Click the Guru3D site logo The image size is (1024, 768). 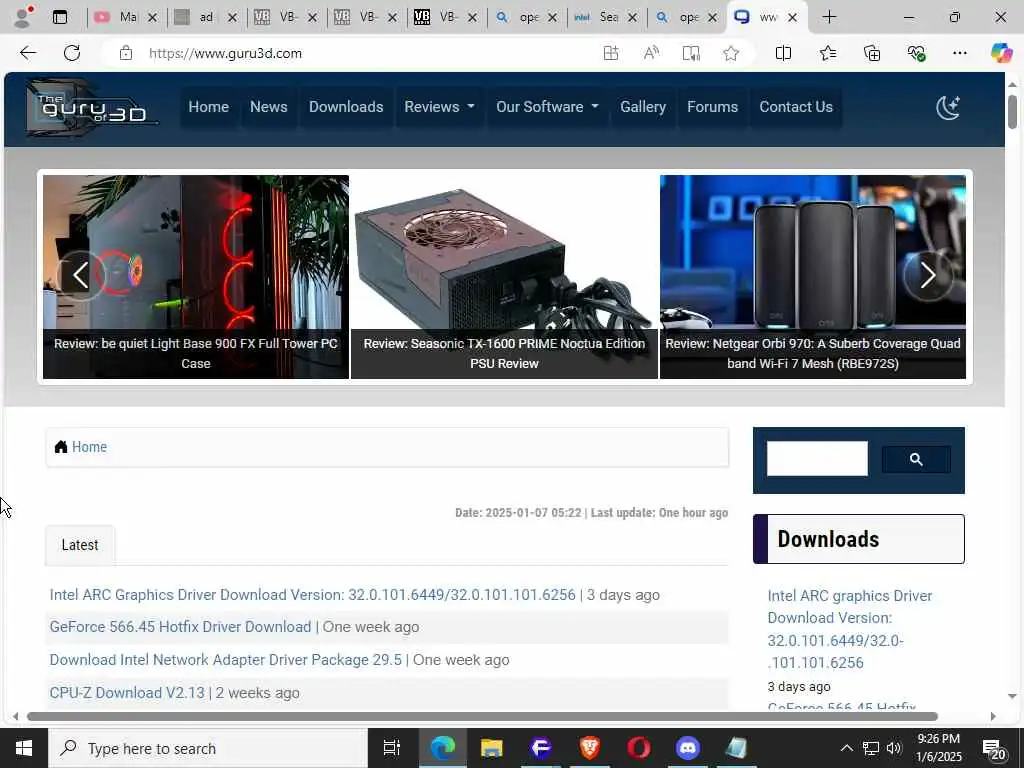coord(92,108)
